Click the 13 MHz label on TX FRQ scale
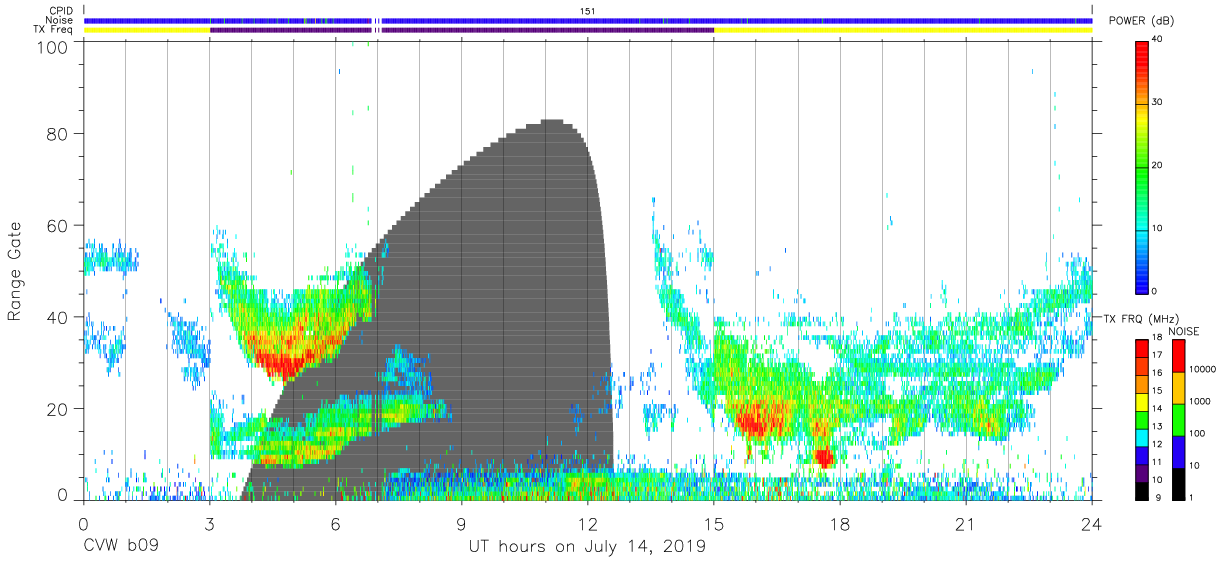 1157,427
